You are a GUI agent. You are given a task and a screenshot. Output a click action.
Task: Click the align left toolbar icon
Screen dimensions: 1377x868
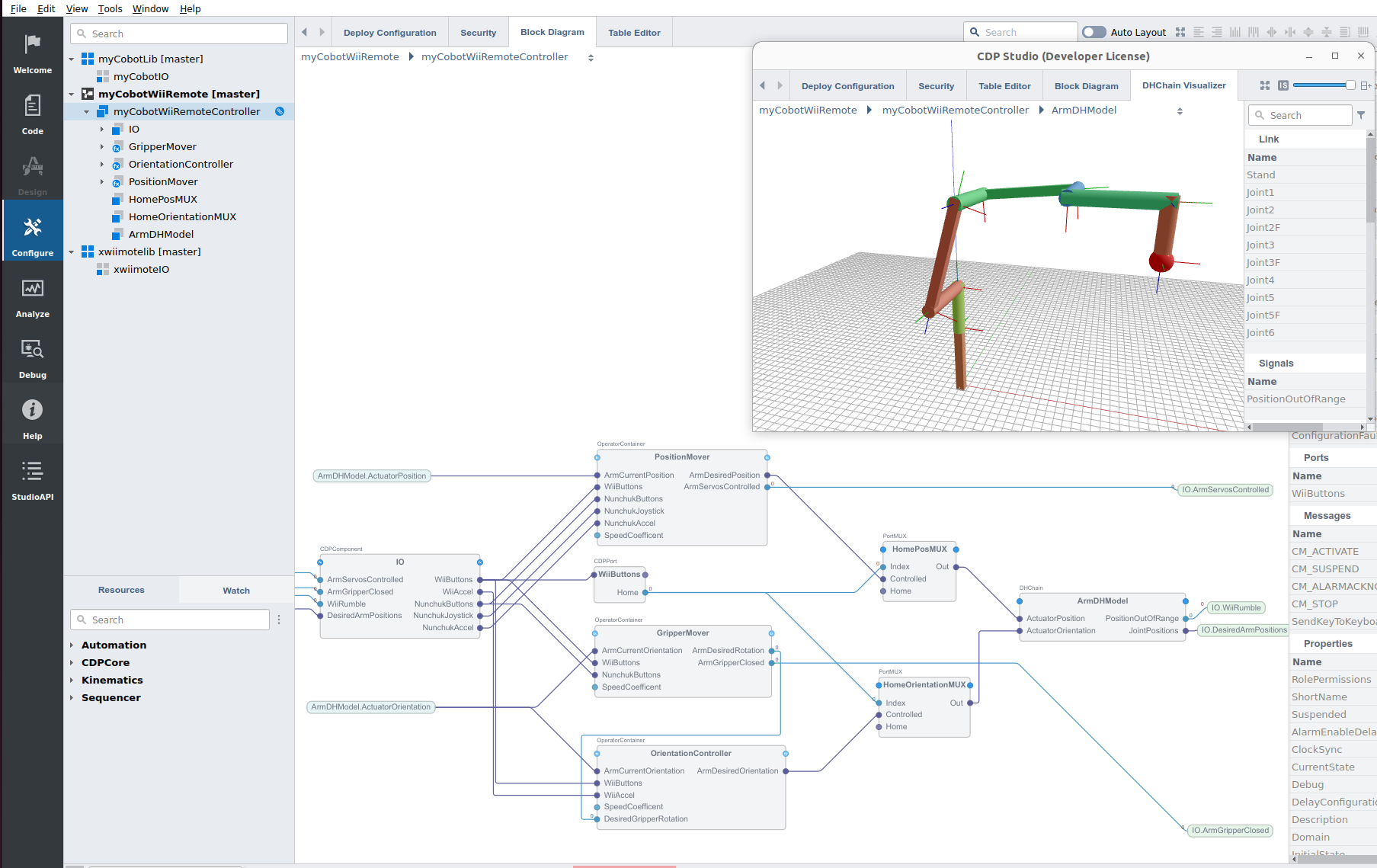coord(1199,32)
